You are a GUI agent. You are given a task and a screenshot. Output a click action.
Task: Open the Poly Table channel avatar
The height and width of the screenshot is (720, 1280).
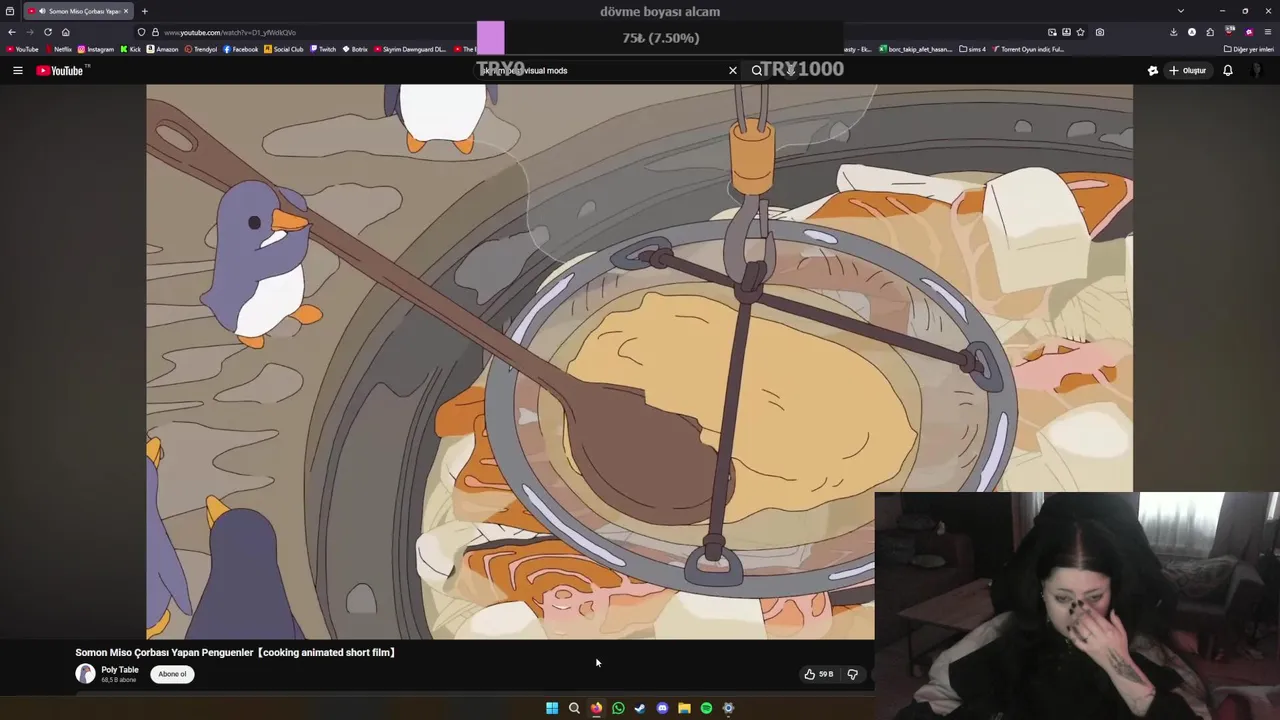pyautogui.click(x=85, y=674)
